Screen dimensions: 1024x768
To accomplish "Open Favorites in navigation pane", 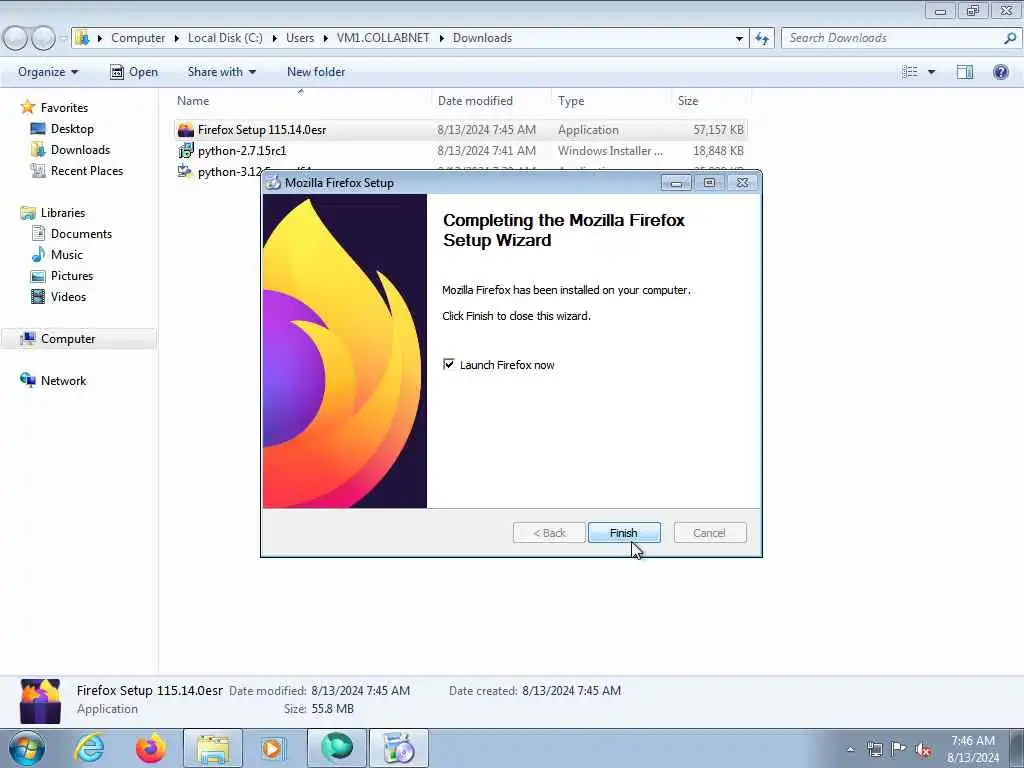I will pos(64,108).
